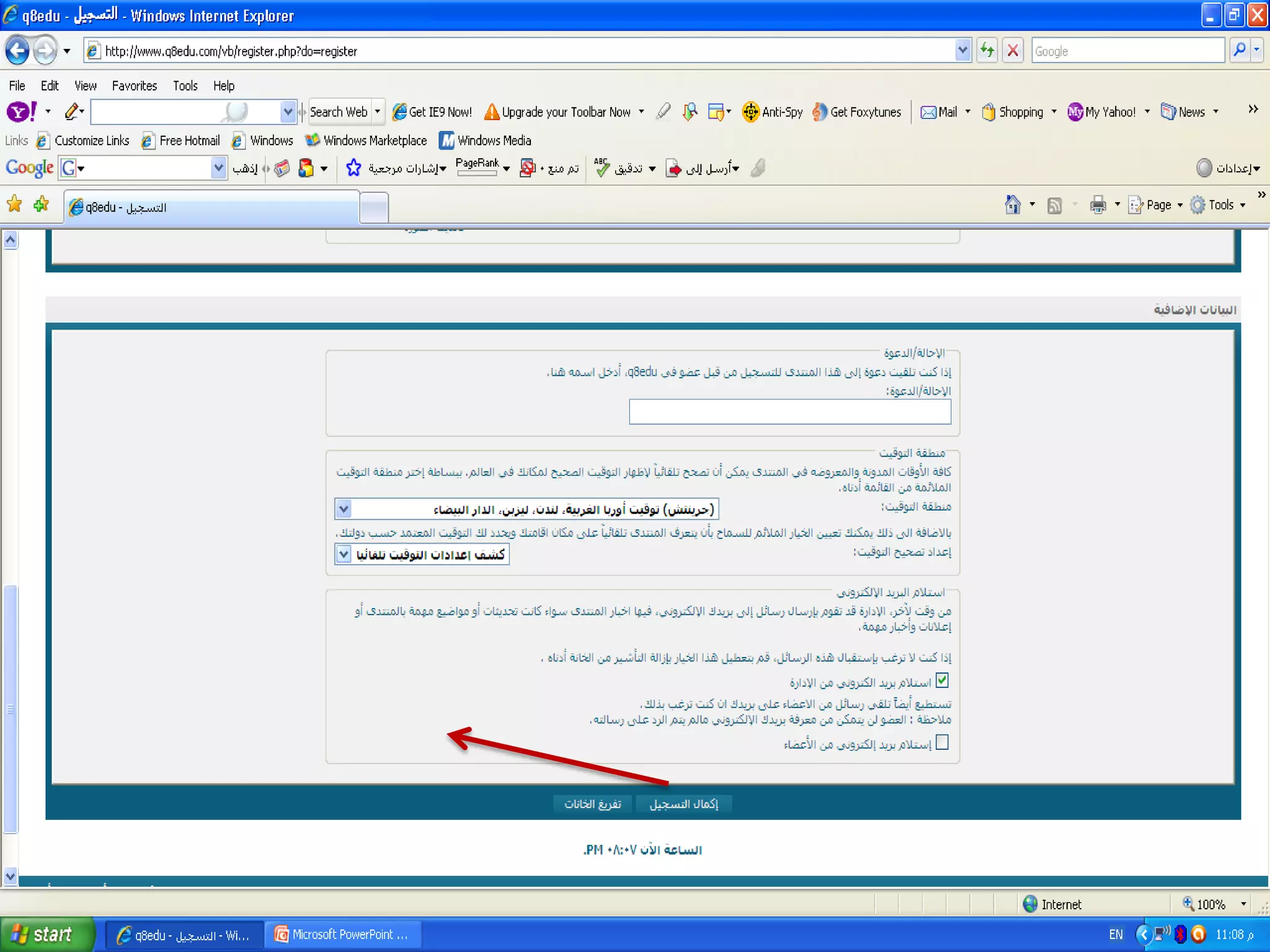1270x952 pixels.
Task: Expand the time zone dropdown list
Action: pyautogui.click(x=344, y=509)
